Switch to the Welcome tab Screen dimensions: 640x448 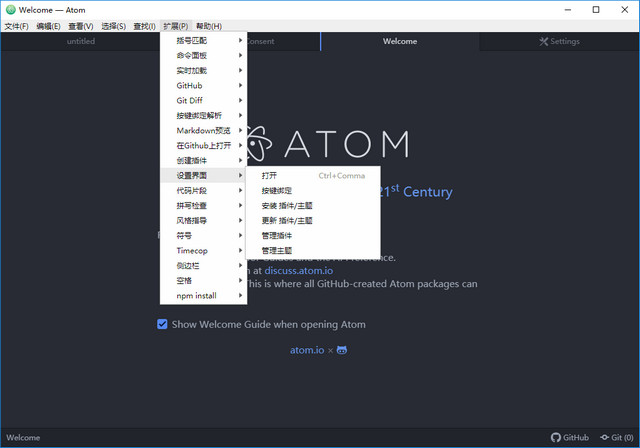400,41
